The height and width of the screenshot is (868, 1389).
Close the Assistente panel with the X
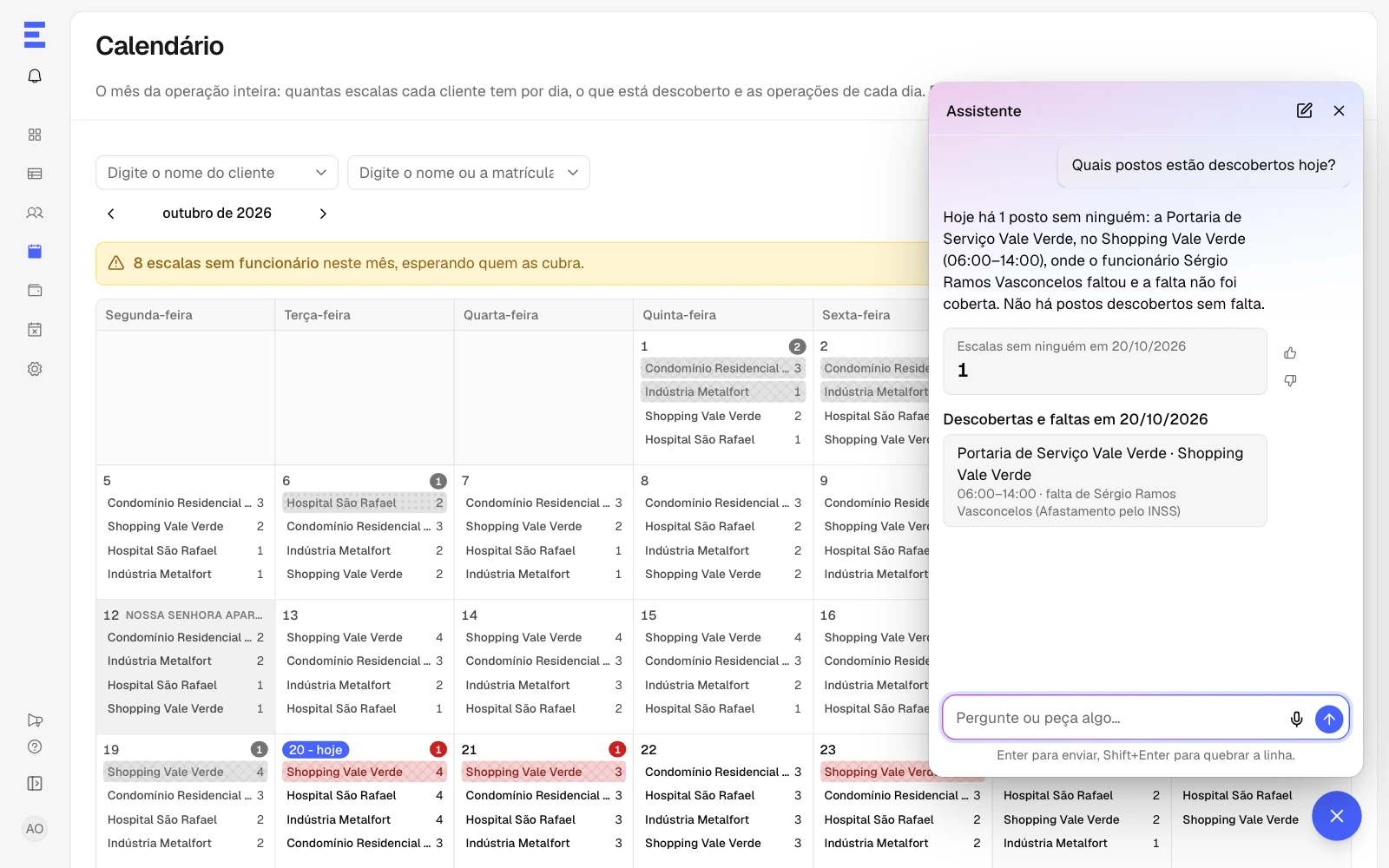(x=1339, y=110)
